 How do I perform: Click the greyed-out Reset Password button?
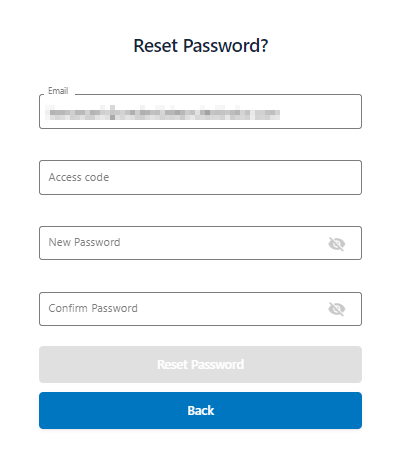pyautogui.click(x=200, y=364)
